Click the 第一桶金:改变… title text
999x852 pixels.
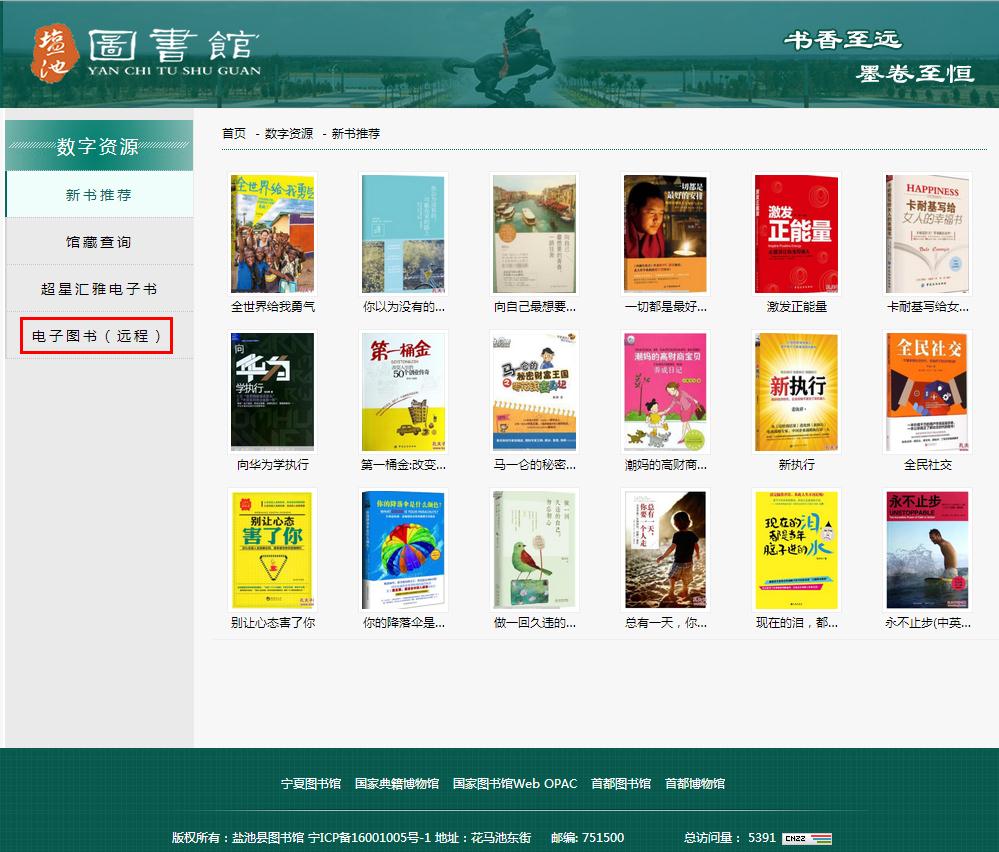403,465
